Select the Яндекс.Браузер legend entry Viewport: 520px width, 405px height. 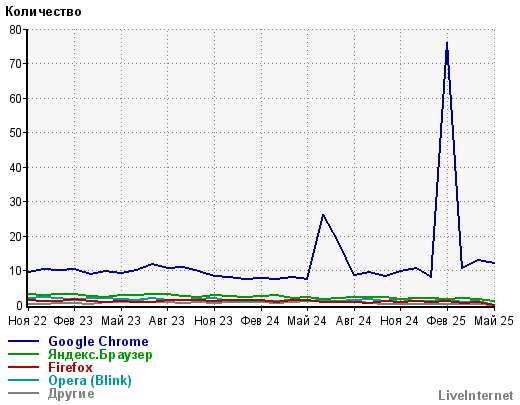(x=100, y=354)
